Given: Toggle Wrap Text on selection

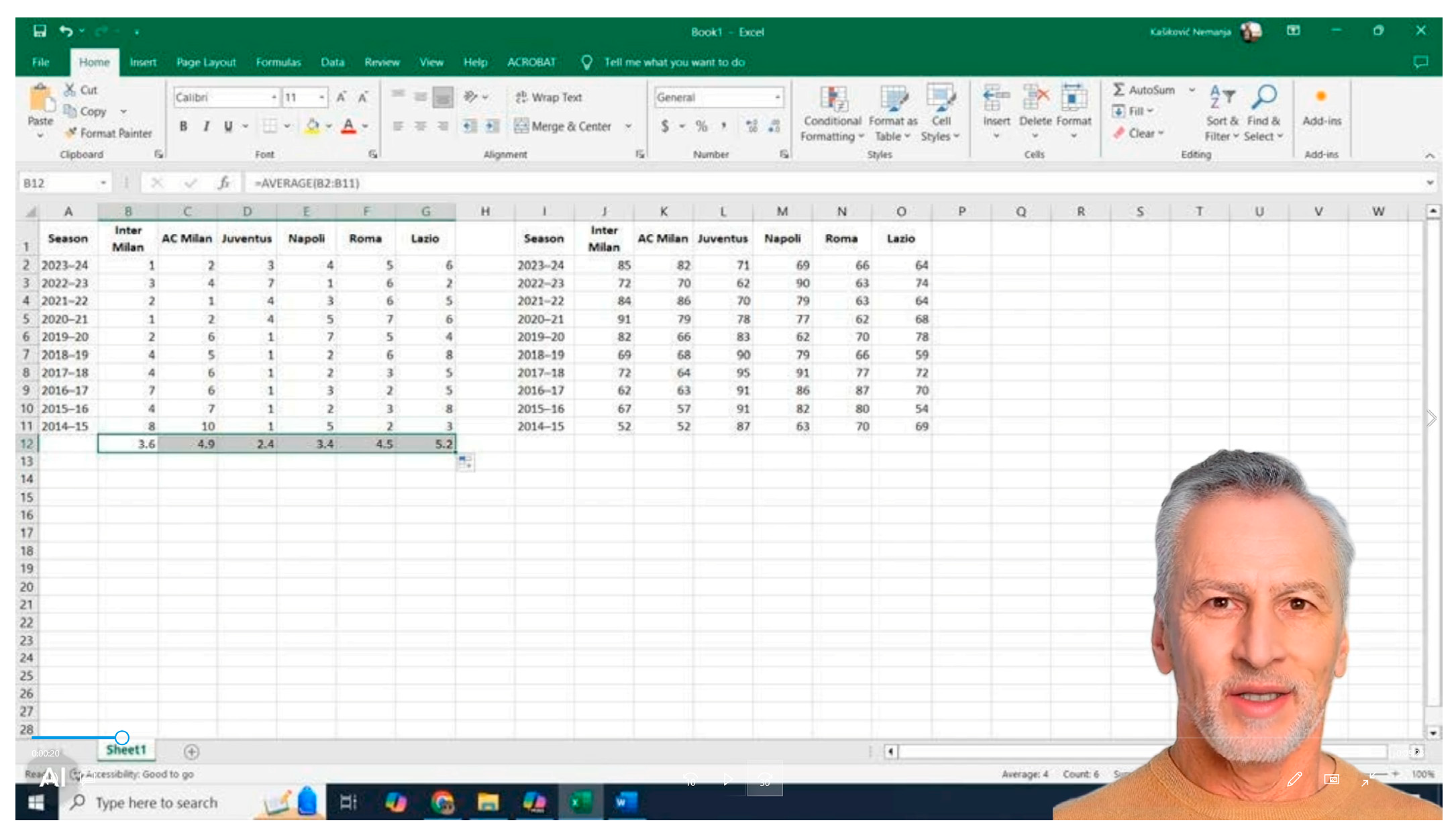Looking at the screenshot, I should coord(548,97).
